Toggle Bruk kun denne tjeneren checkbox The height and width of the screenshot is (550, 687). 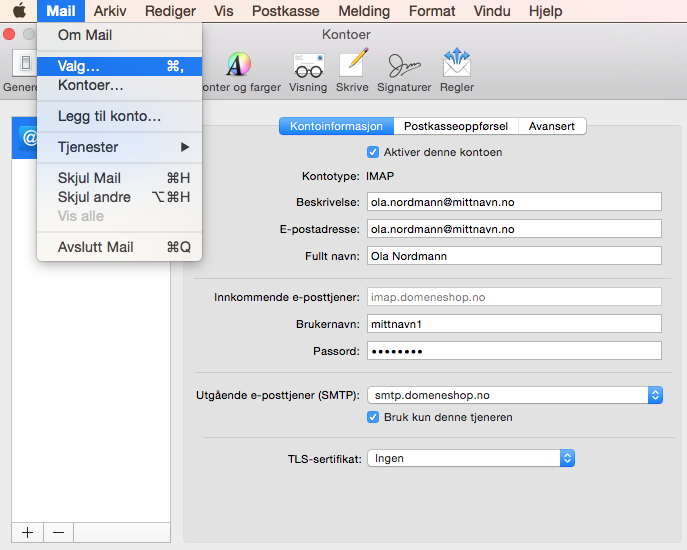[373, 417]
